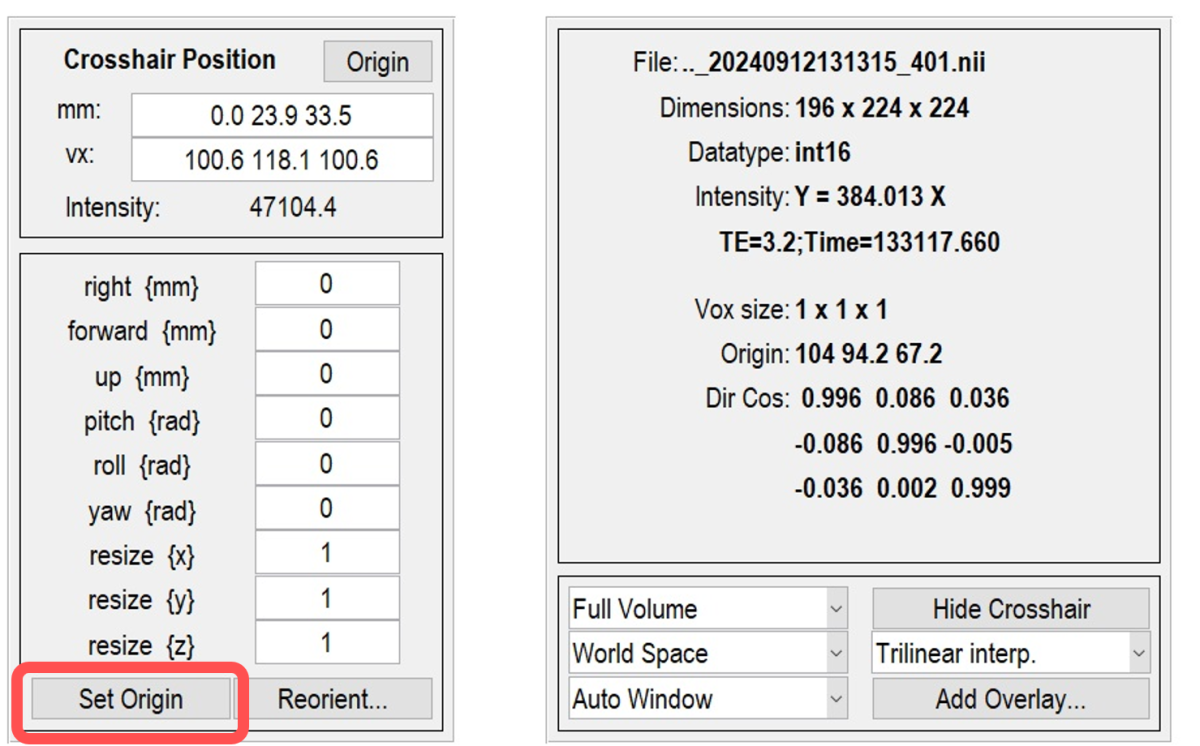Click the Origin button beside Crosshair Position
The image size is (1200, 746).
(x=377, y=62)
